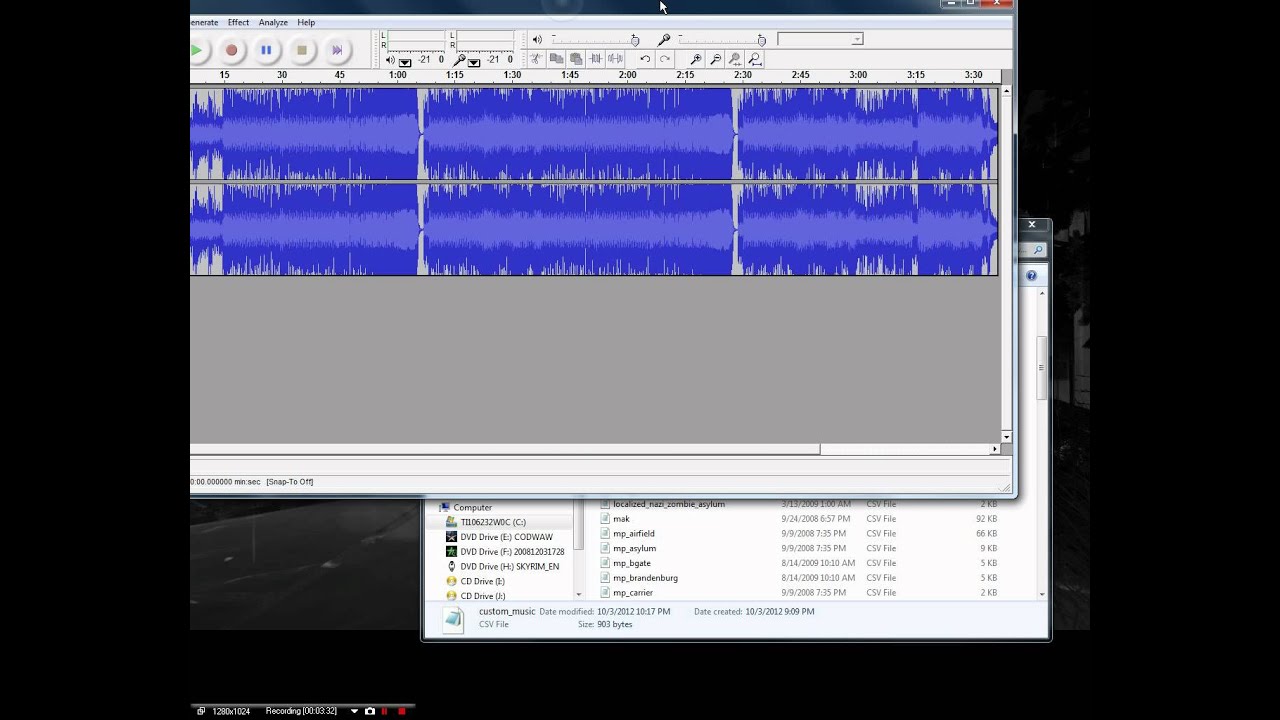Select the localized_nazi_zombie_asylum file
This screenshot has height=720, width=1280.
point(669,504)
